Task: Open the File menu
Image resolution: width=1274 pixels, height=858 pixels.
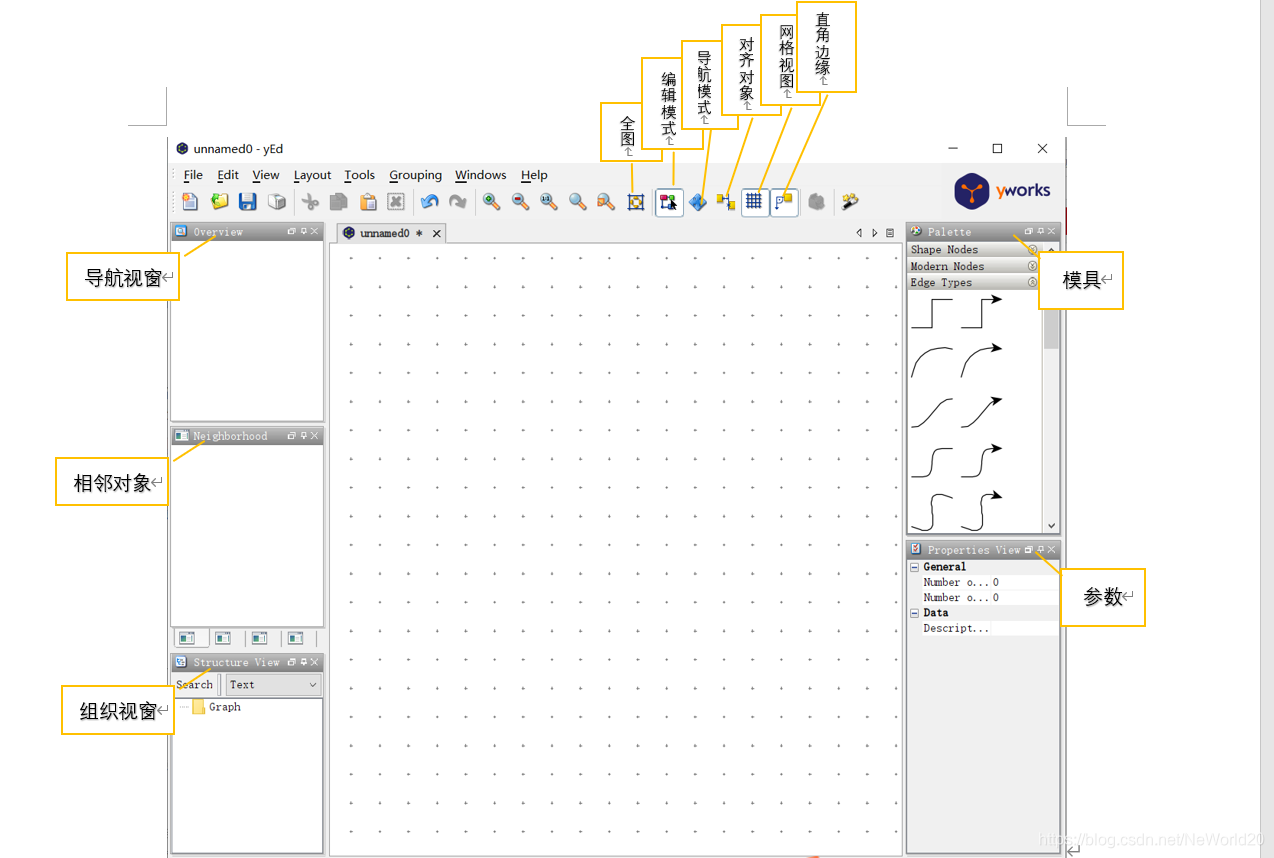Action: (193, 175)
